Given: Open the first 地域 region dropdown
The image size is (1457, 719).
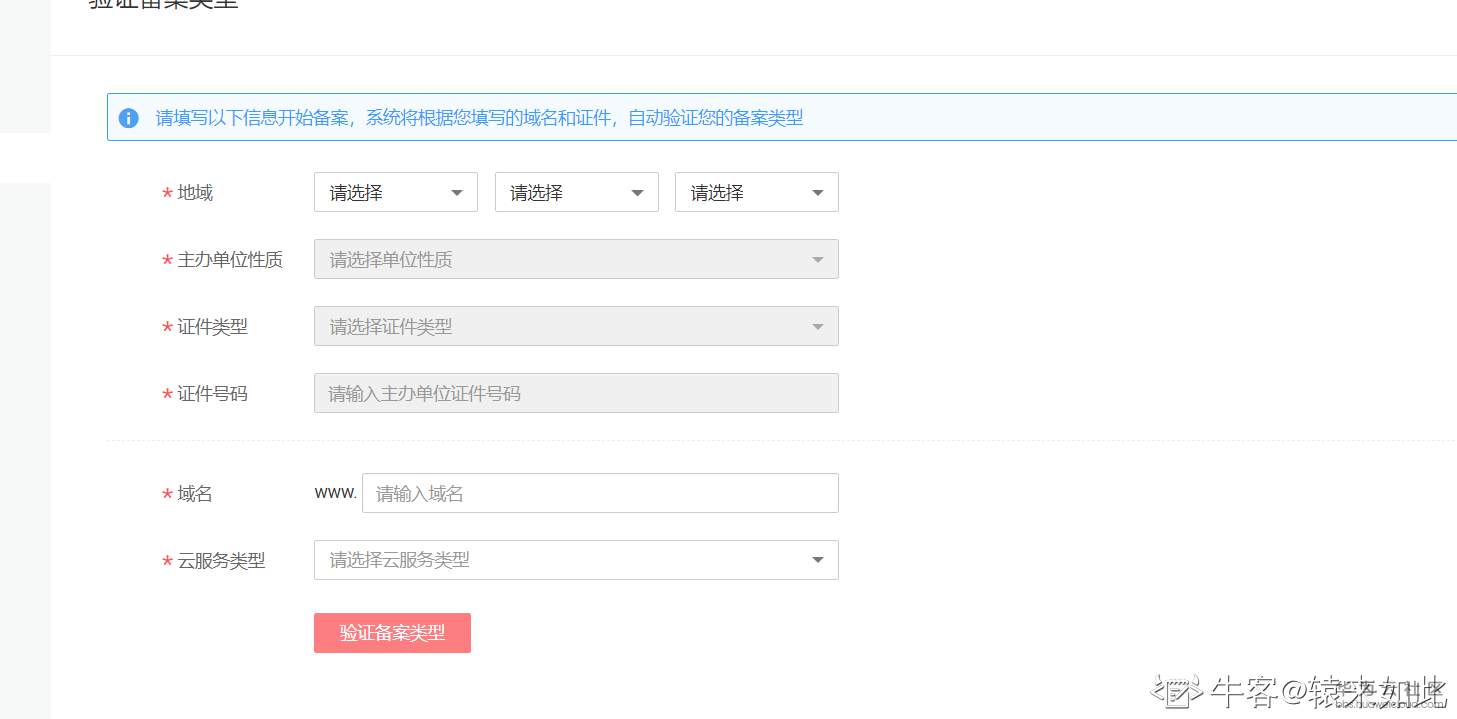Looking at the screenshot, I should click(396, 192).
